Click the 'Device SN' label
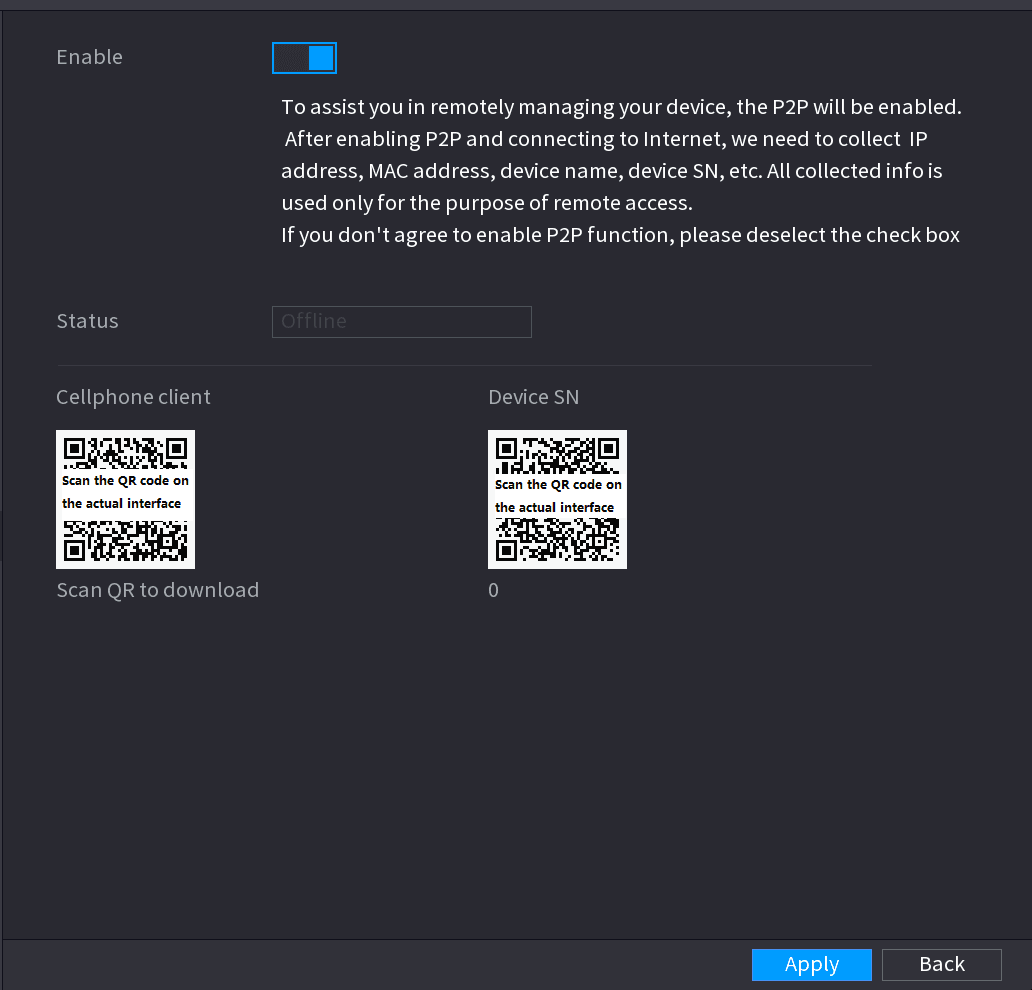This screenshot has height=990, width=1032. point(533,397)
